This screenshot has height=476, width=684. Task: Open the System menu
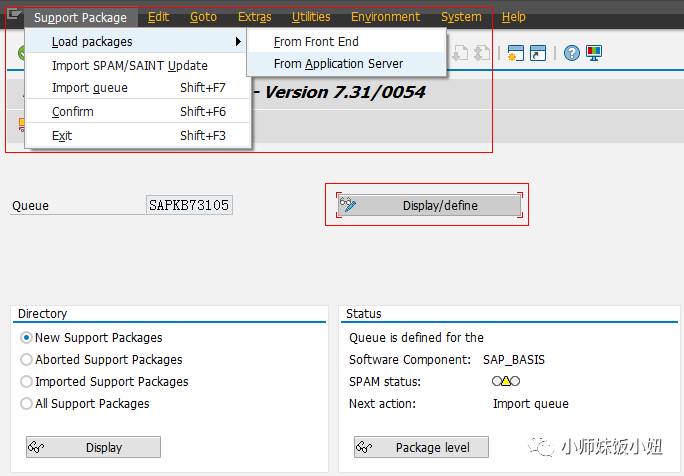click(461, 17)
